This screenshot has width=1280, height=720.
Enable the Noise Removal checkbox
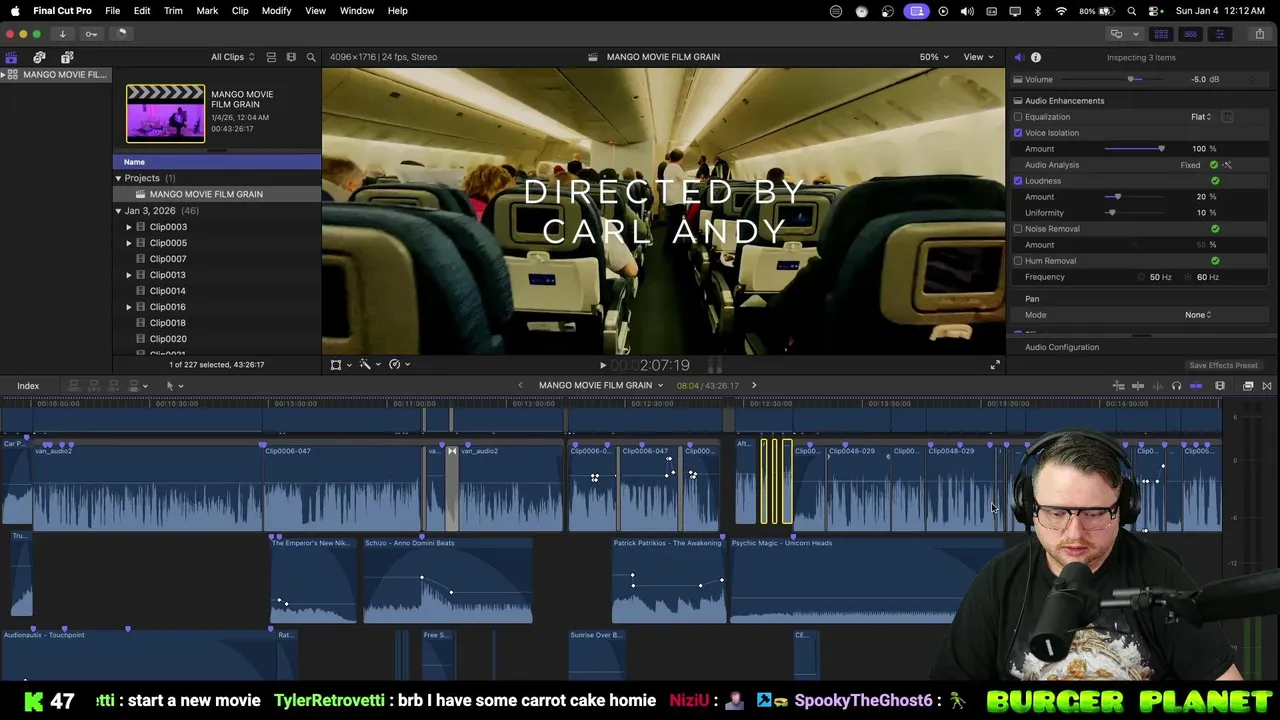click(1018, 229)
